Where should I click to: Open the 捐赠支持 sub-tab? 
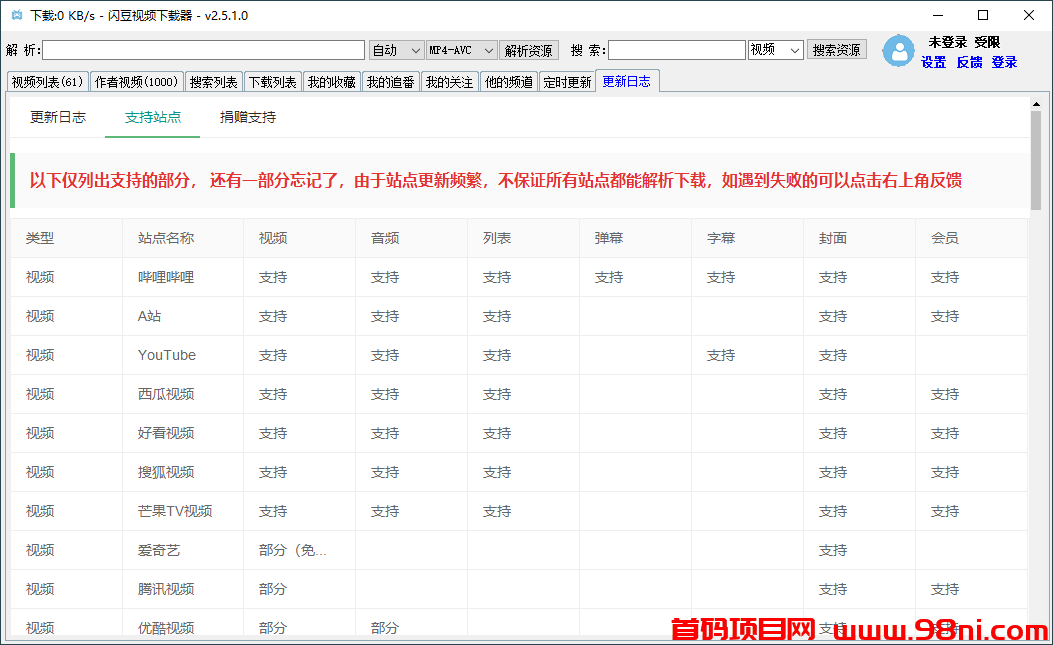pyautogui.click(x=248, y=117)
